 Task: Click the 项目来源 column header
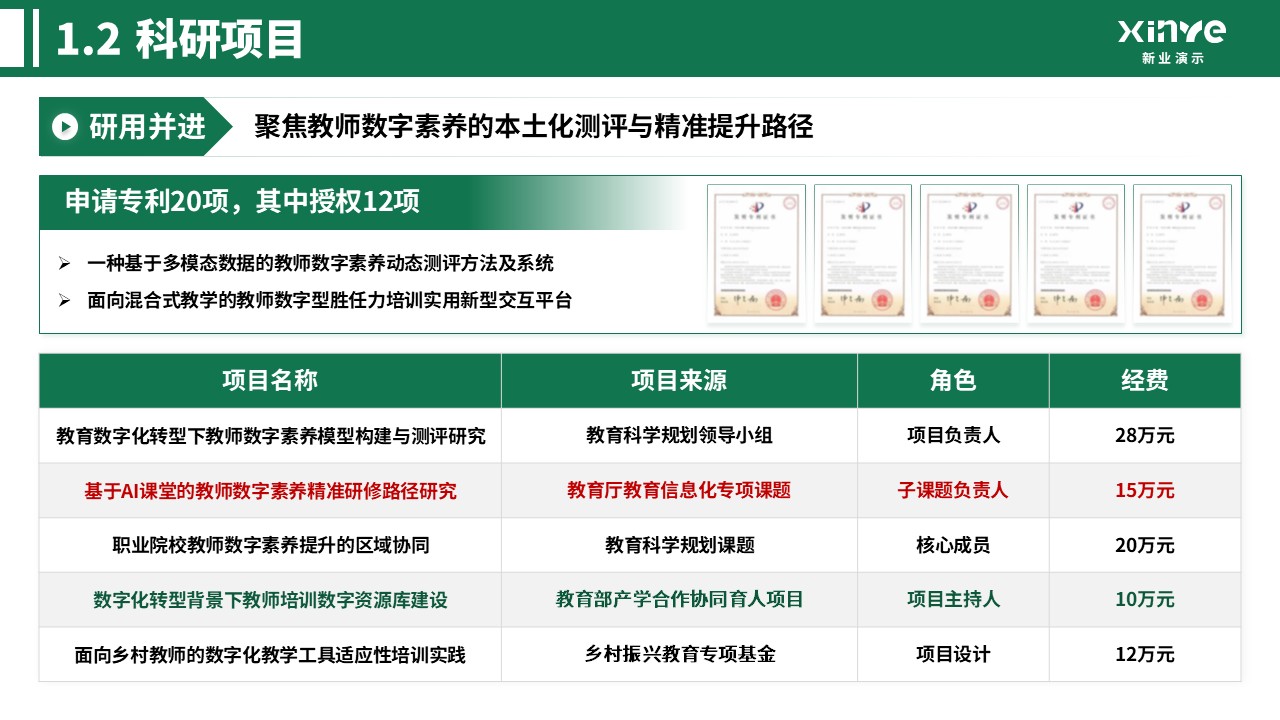679,380
